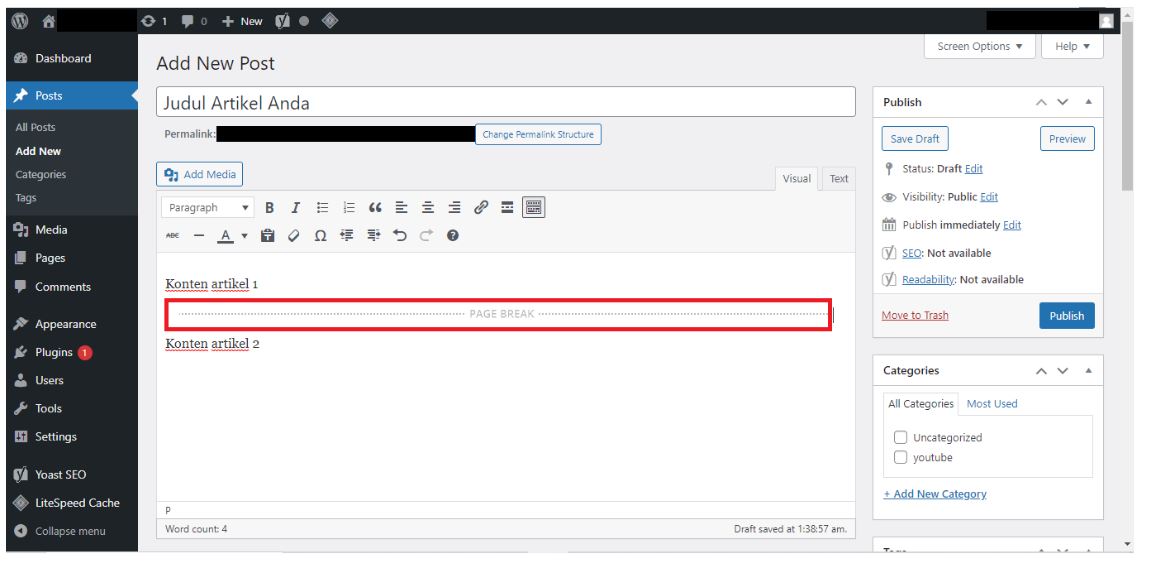1158x564 pixels.
Task: Click Change Permalink Structure button
Action: click(x=538, y=134)
